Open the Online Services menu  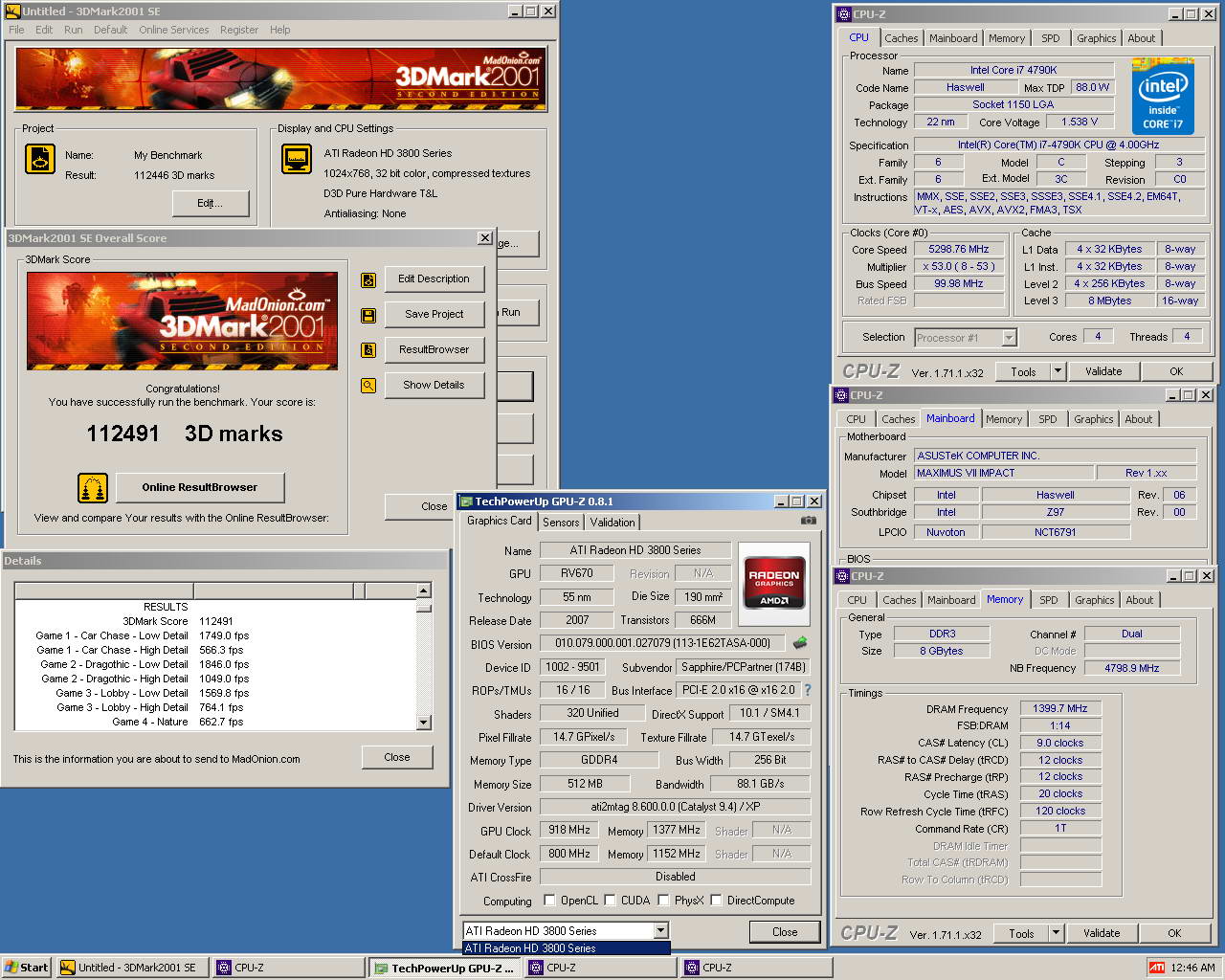coord(173,30)
